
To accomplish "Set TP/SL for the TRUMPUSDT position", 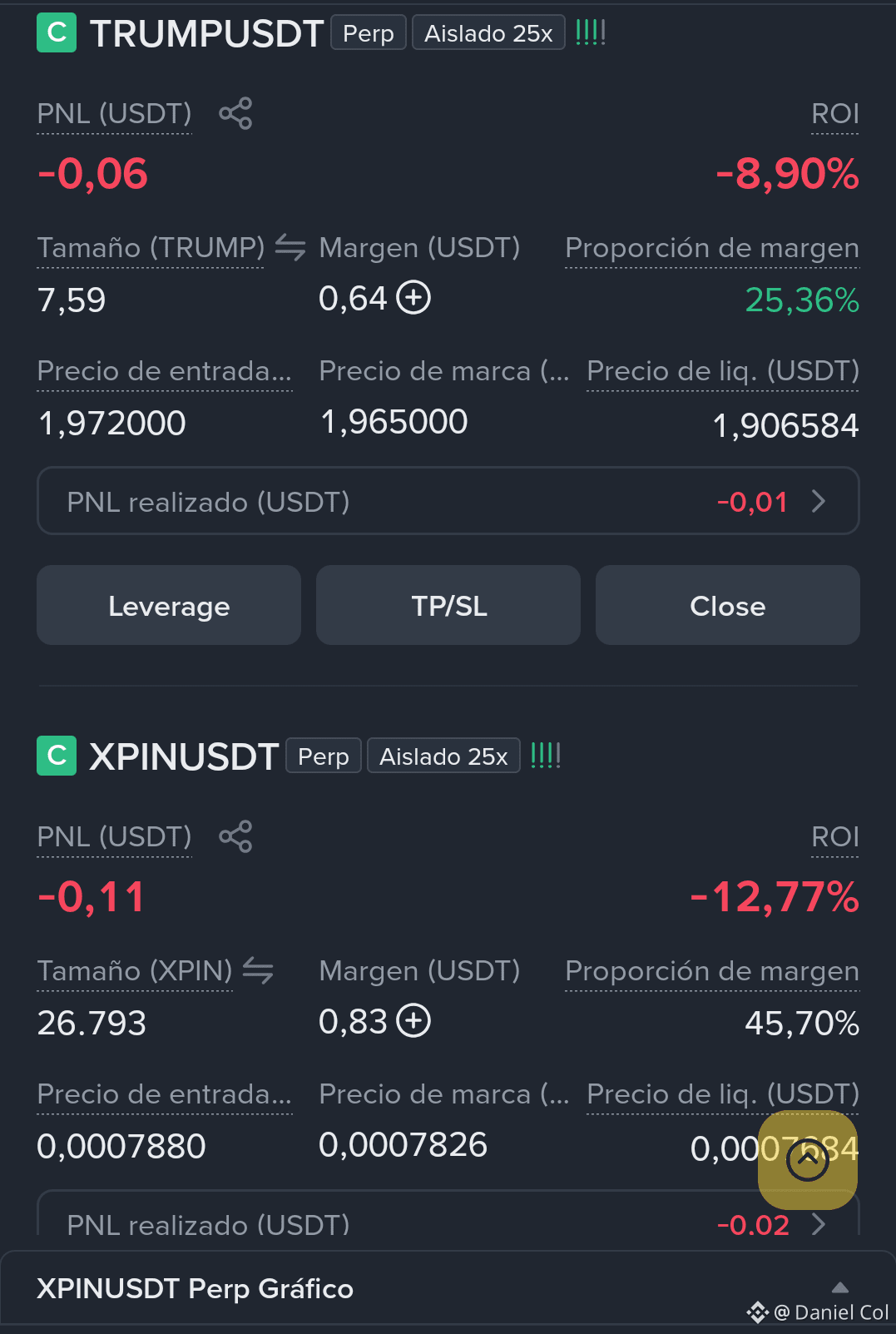I will (x=448, y=605).
